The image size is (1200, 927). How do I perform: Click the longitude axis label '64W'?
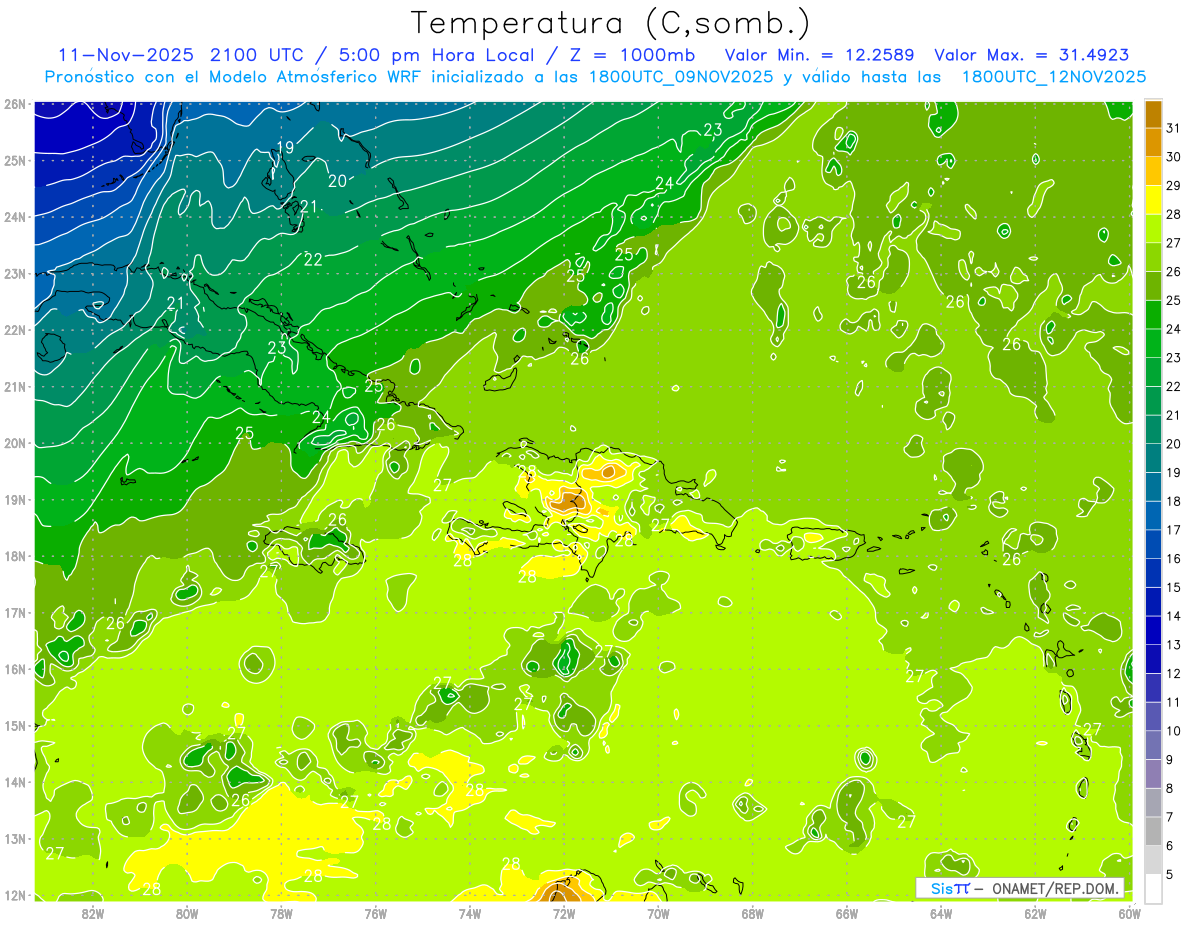coord(941,912)
